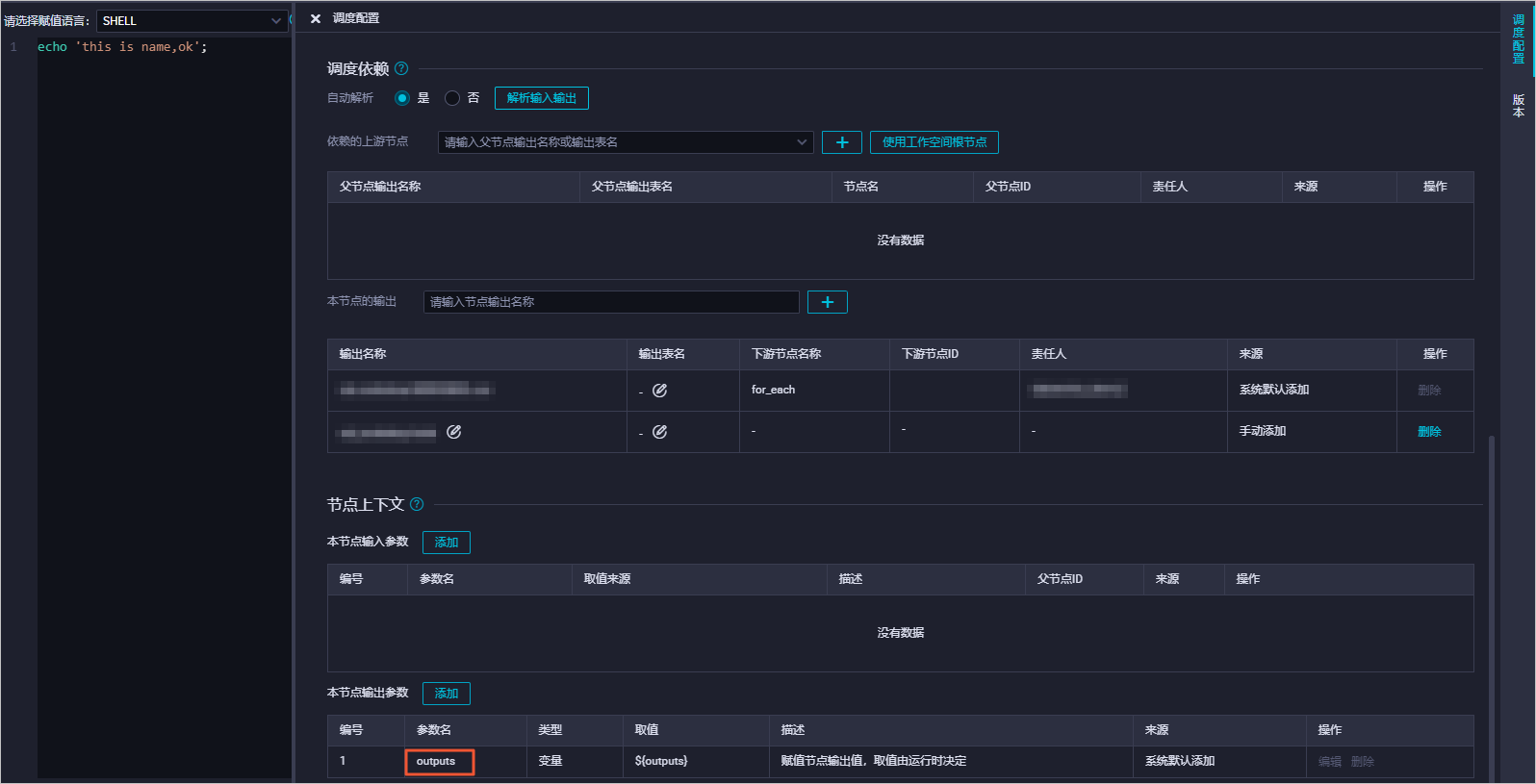Click 添加 next to 本节点输出参数
The width and height of the screenshot is (1536, 784).
click(447, 694)
